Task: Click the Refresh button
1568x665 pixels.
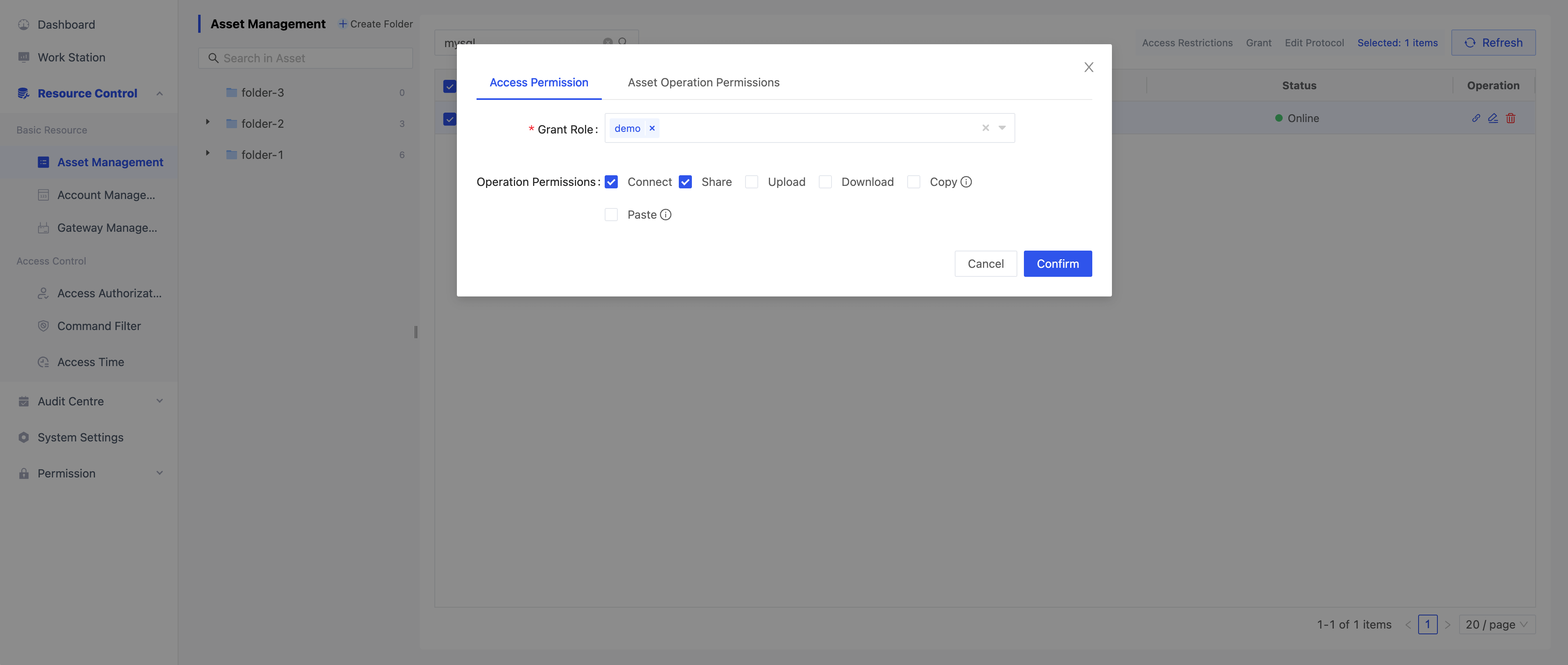Action: (x=1493, y=43)
